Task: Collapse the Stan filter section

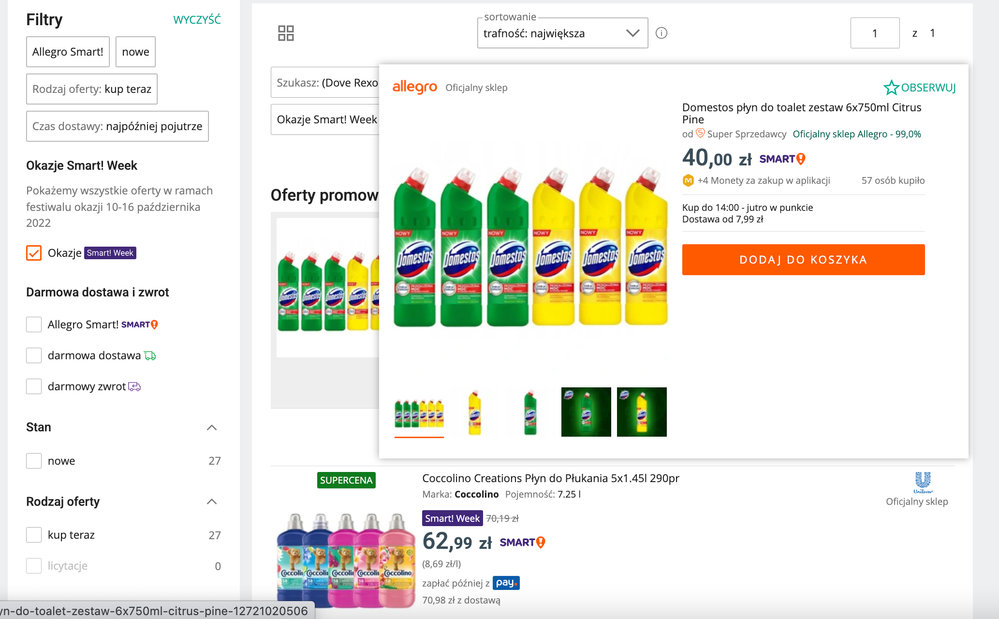Action: pos(212,427)
